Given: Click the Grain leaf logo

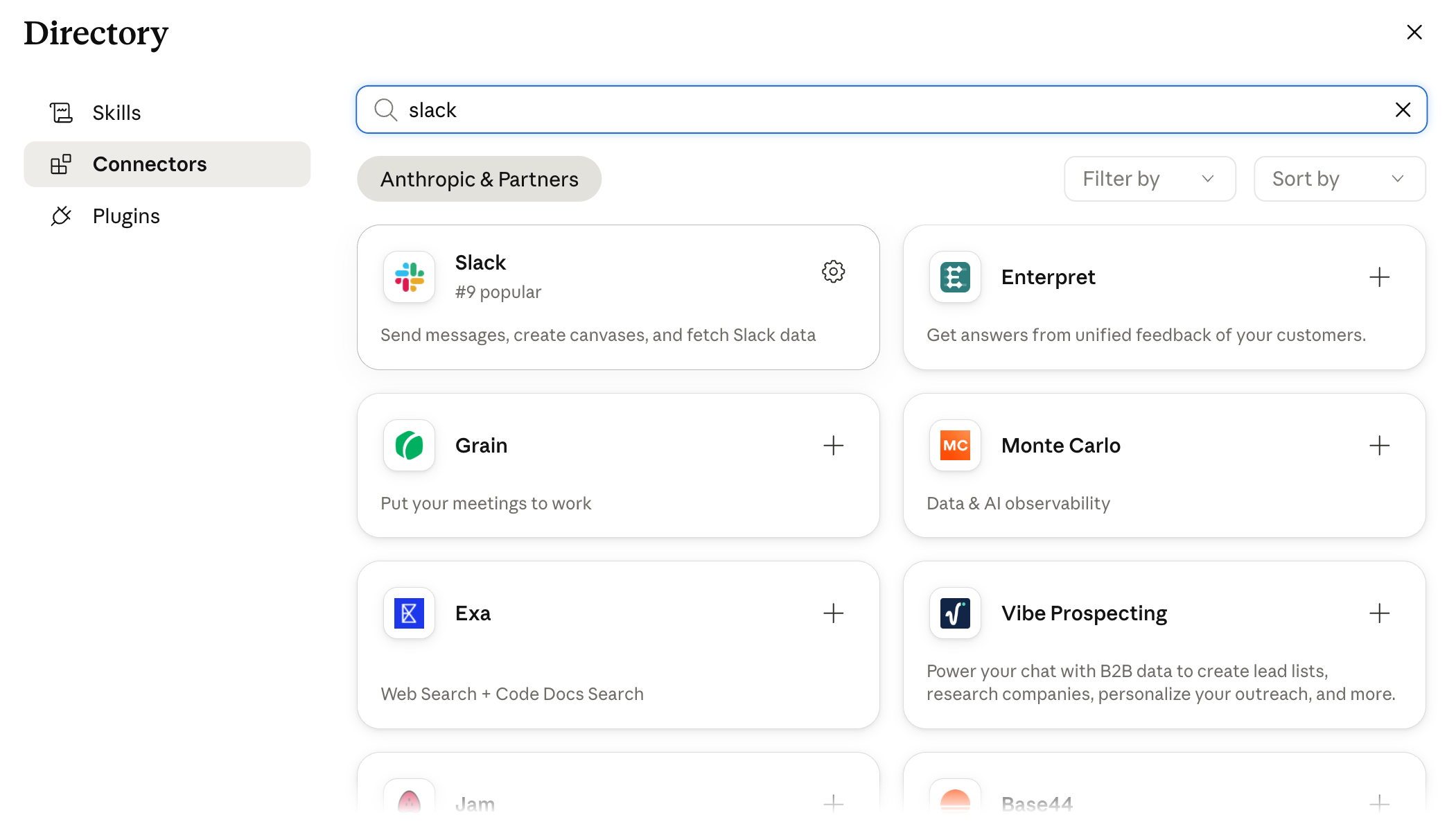Looking at the screenshot, I should pyautogui.click(x=409, y=445).
